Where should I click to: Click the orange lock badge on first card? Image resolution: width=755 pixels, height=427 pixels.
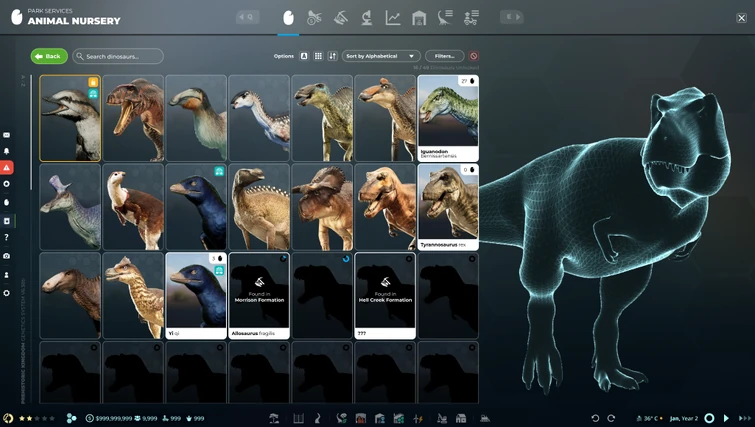click(93, 82)
